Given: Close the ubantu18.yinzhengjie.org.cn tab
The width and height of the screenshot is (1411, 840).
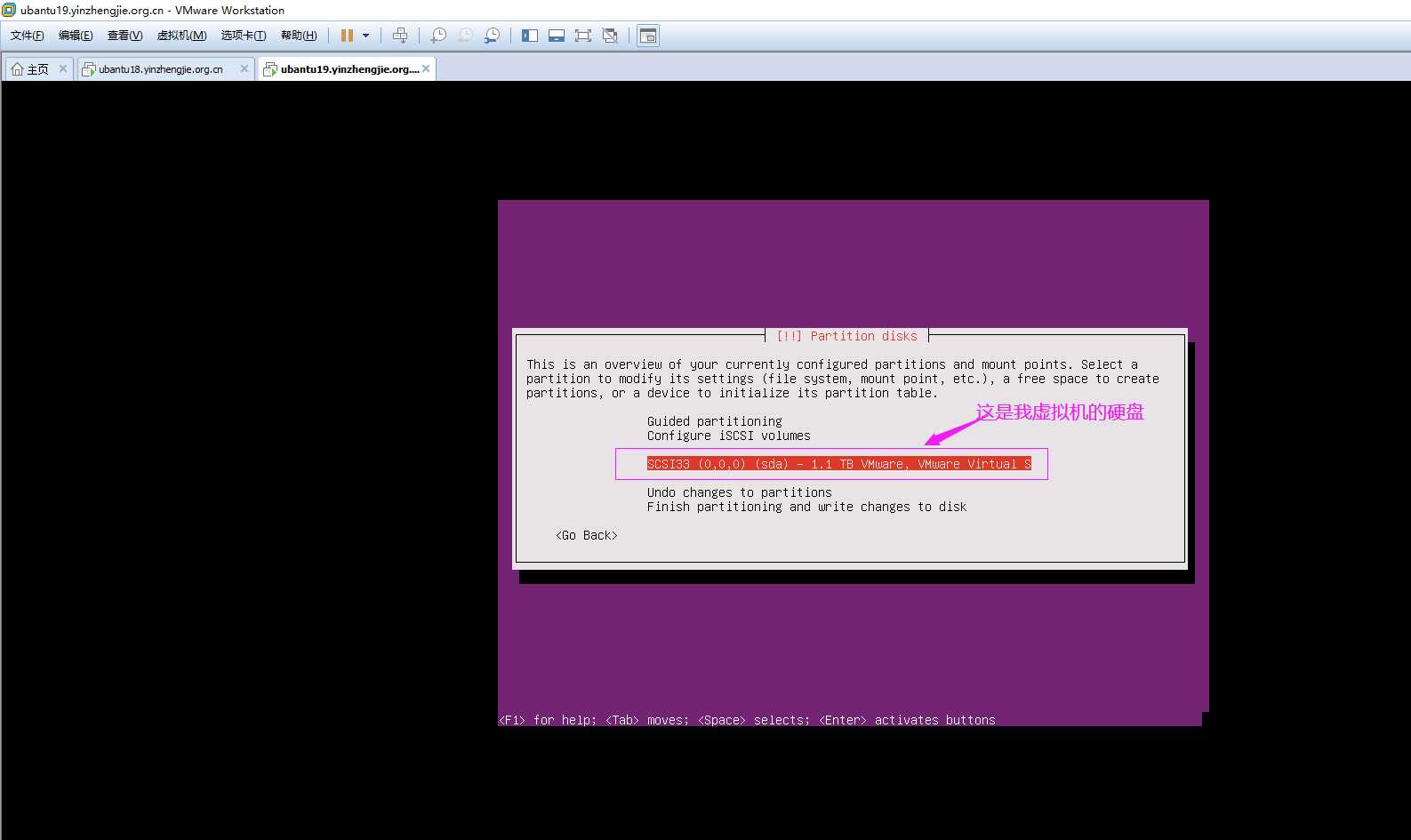Looking at the screenshot, I should click(x=245, y=68).
